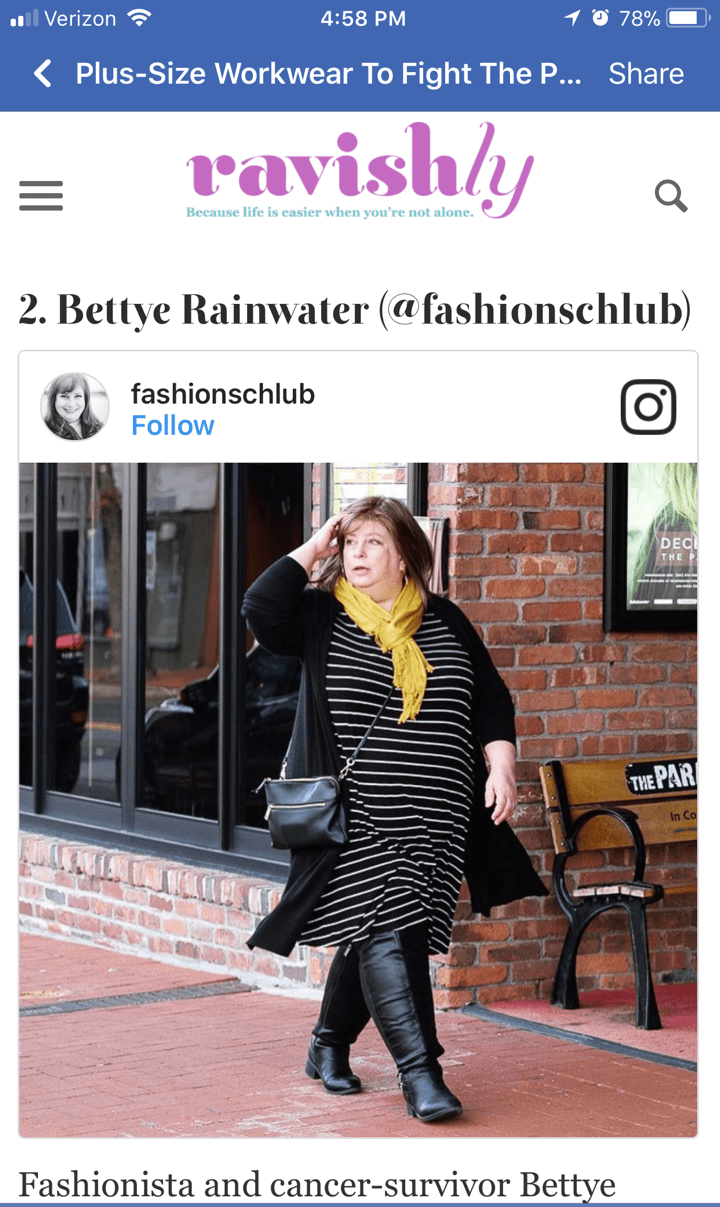Tap the search magnifier icon
Image resolution: width=720 pixels, height=1207 pixels.
point(671,196)
